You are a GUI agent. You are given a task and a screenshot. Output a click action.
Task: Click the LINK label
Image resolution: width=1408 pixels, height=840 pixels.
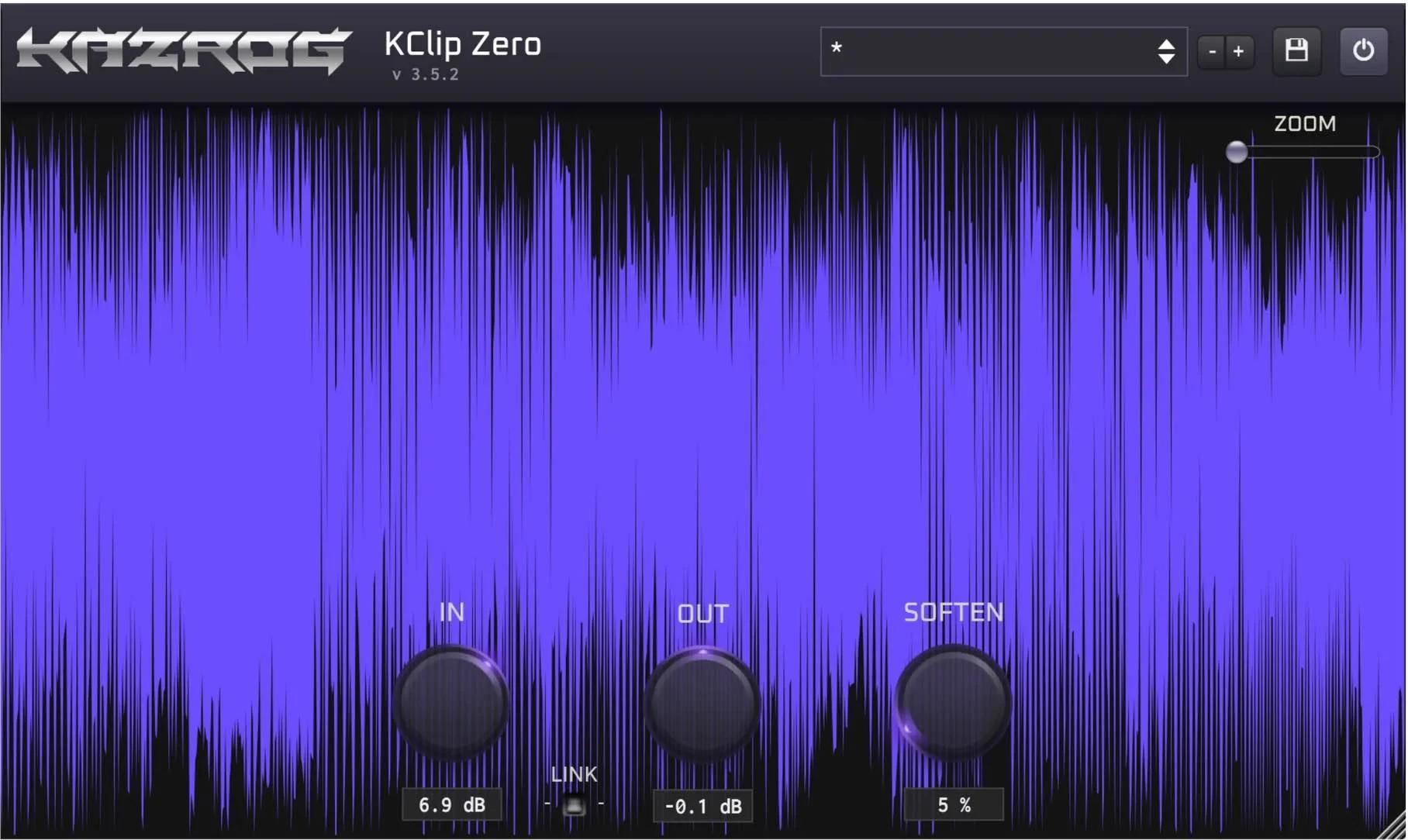click(x=574, y=774)
